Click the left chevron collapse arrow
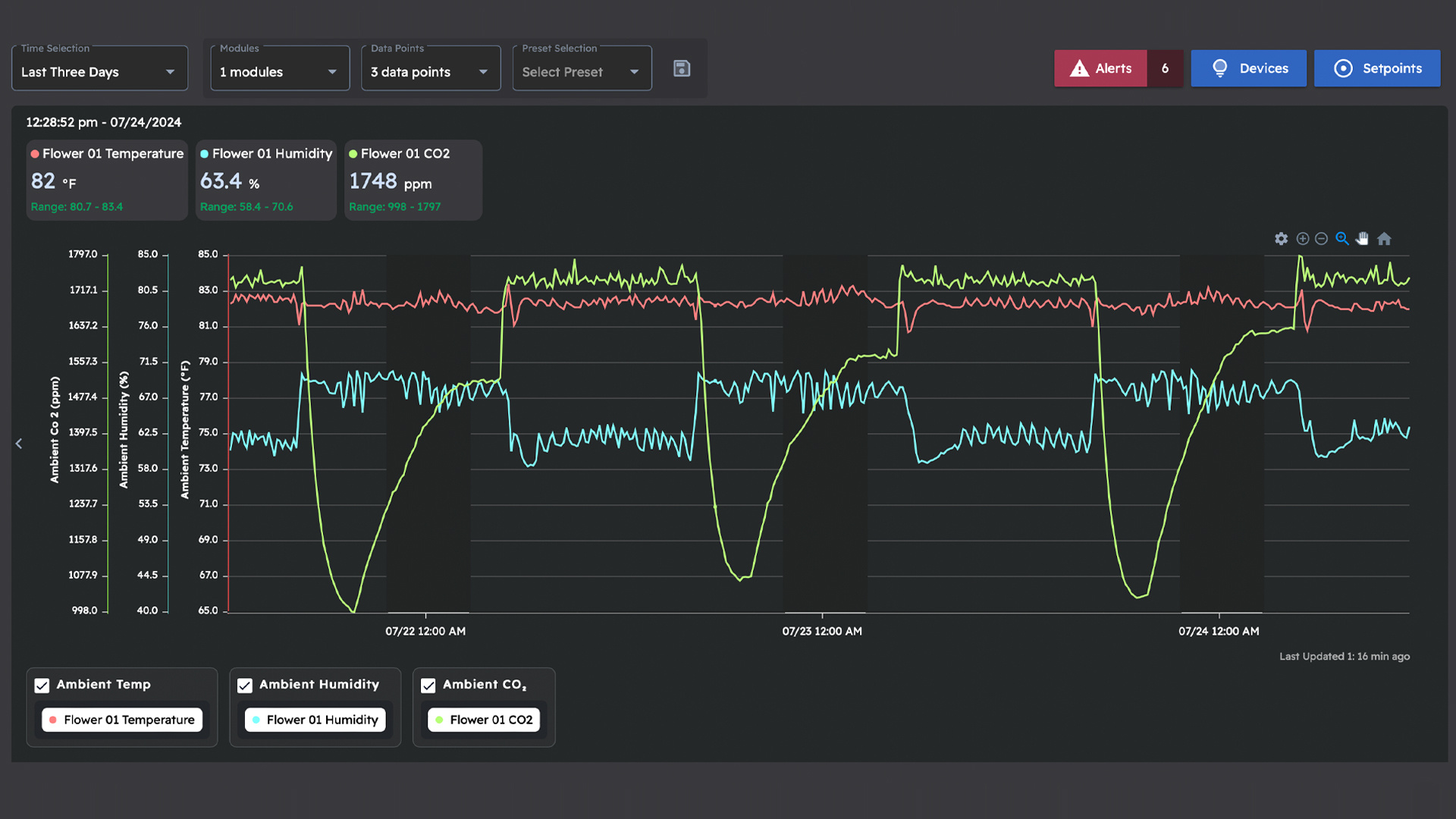Viewport: 1456px width, 819px height. pos(19,444)
